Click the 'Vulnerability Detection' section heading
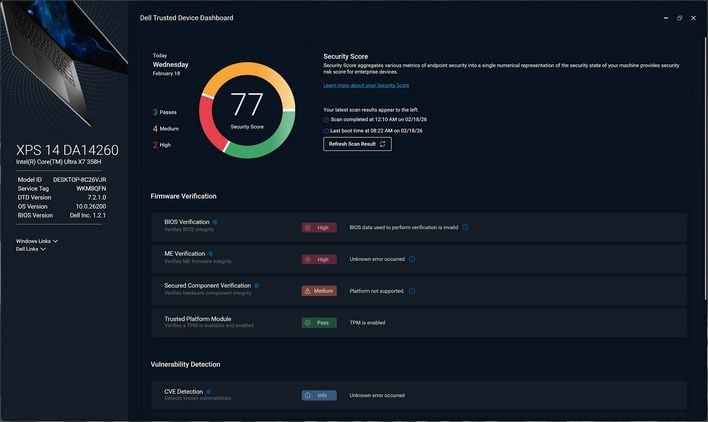Screen dimensions: 708x422 pos(185,364)
